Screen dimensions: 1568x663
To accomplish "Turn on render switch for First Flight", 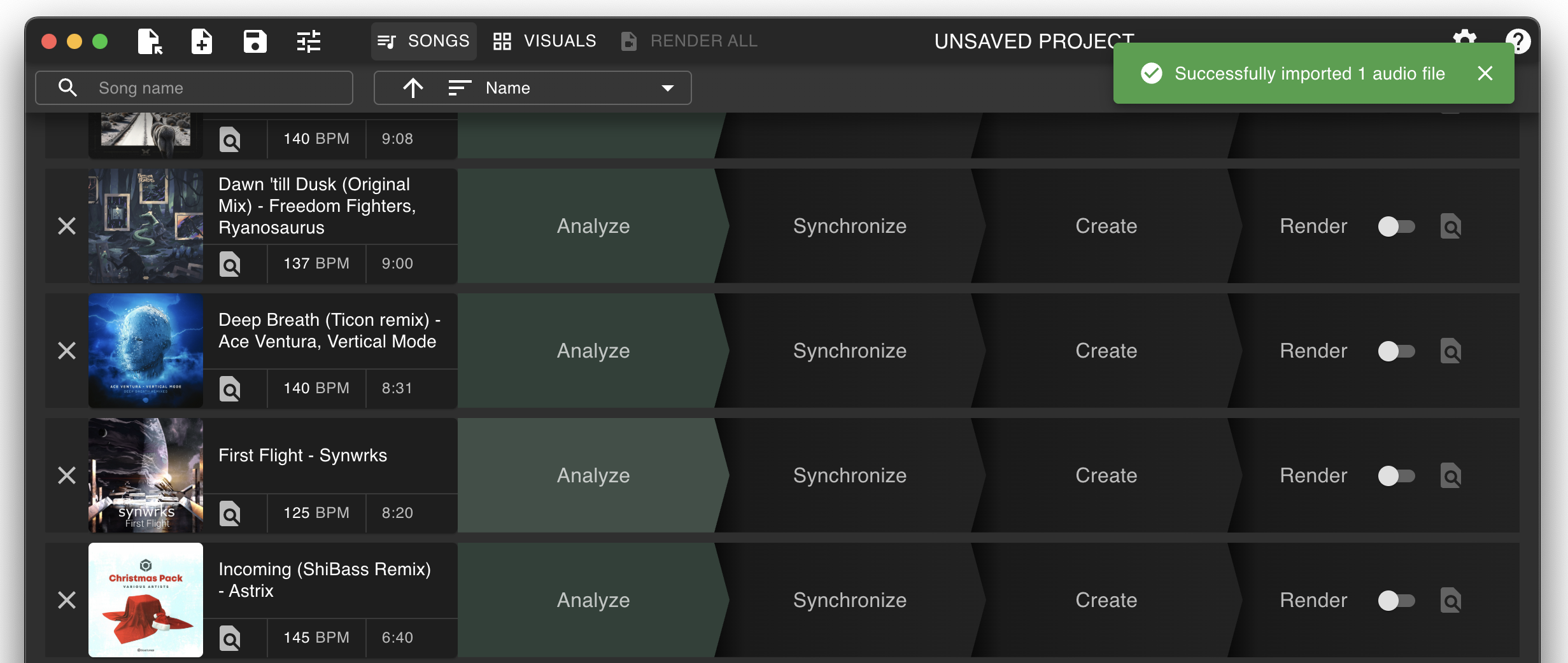I will 1397,475.
